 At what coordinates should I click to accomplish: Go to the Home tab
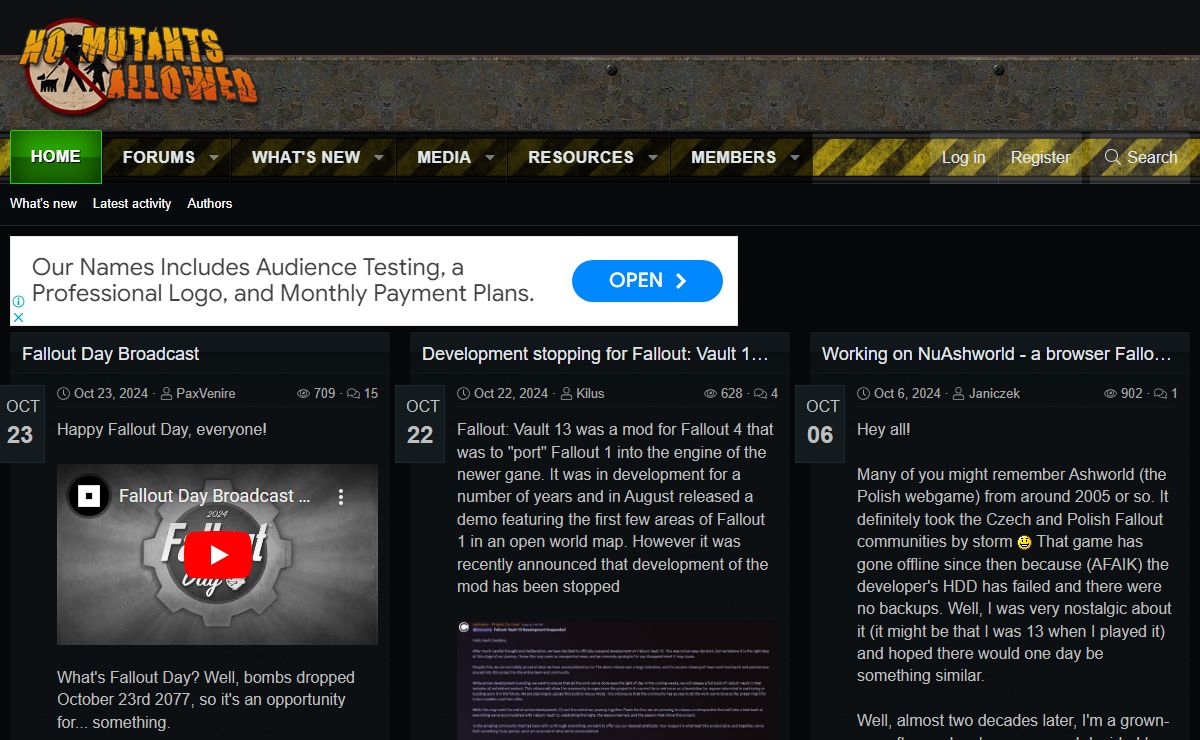coord(56,157)
